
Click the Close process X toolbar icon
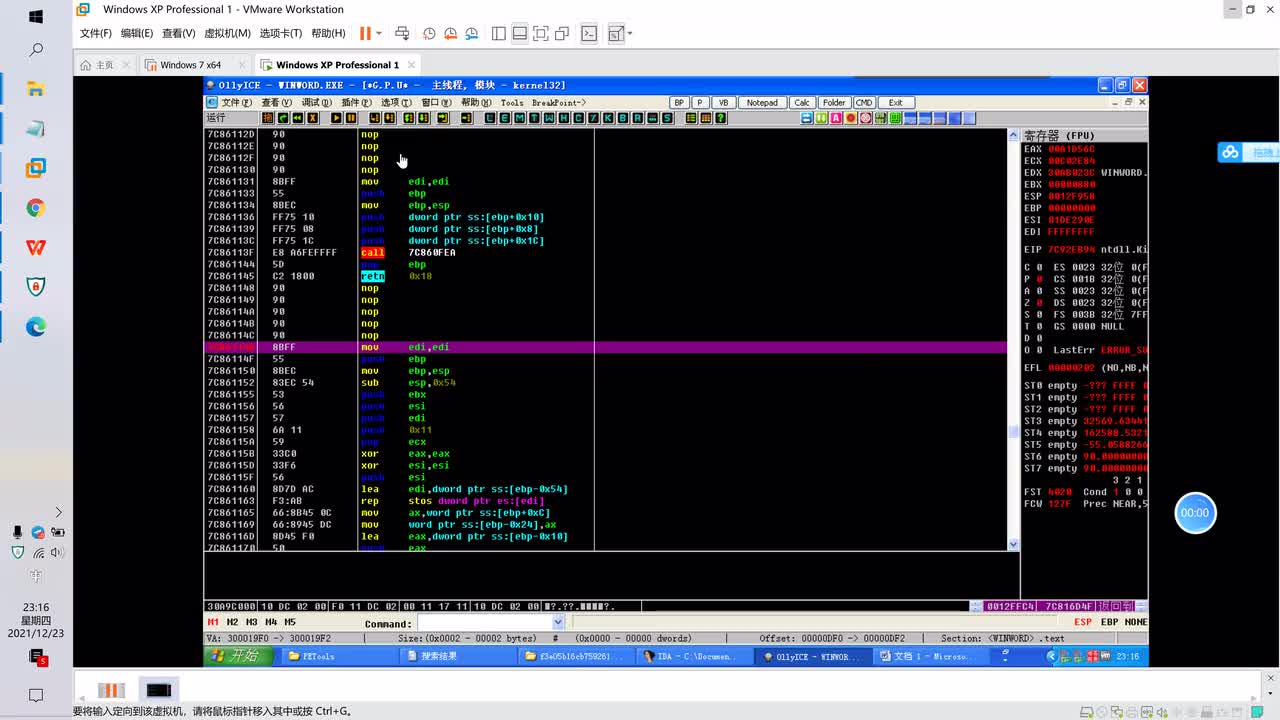tap(312, 118)
